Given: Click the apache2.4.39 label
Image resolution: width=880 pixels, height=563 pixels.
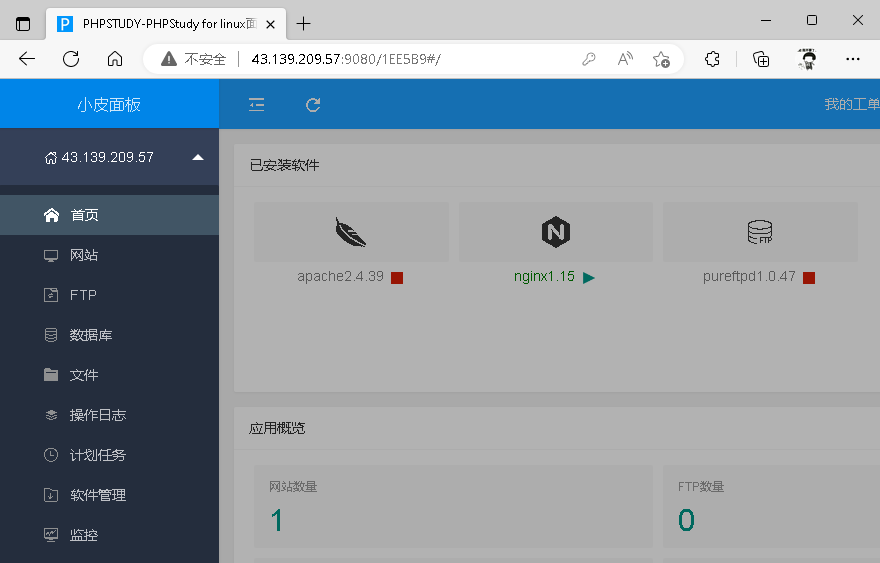Looking at the screenshot, I should [340, 276].
